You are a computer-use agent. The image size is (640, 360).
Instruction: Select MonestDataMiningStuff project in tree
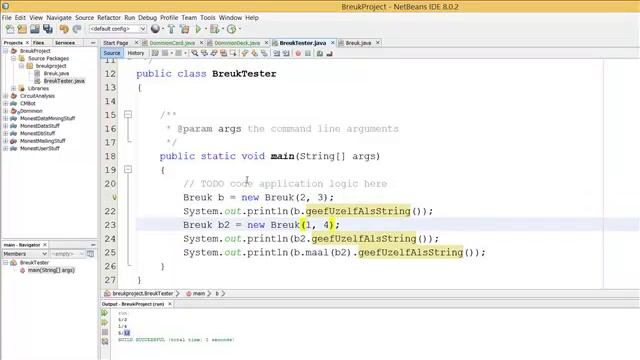pyautogui.click(x=47, y=118)
